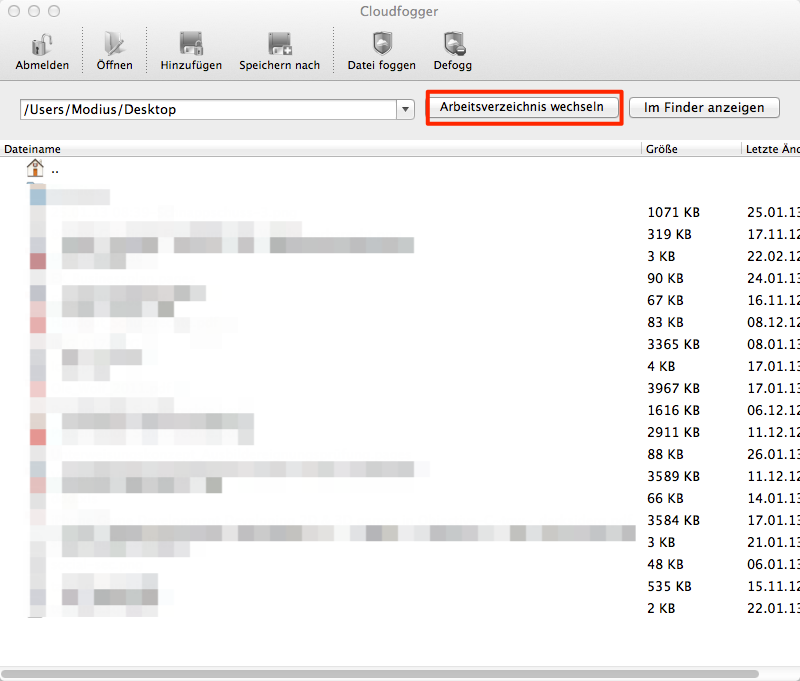Select the file size 90 KB
The image size is (800, 681).
pos(665,278)
